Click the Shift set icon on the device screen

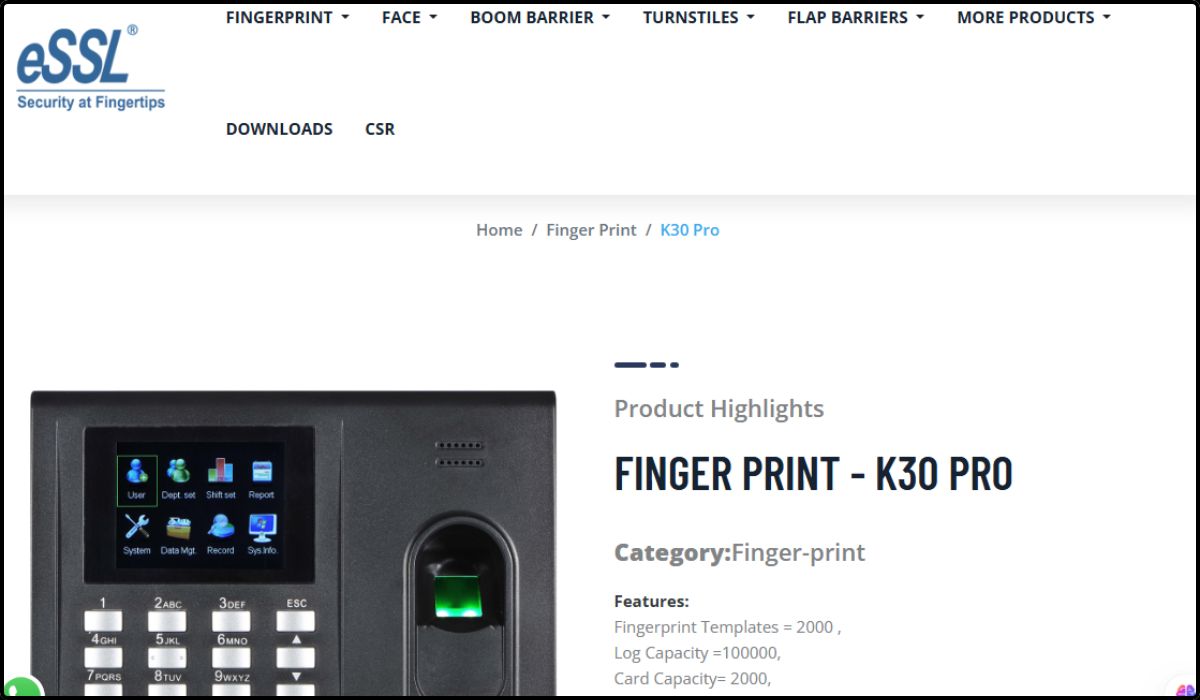221,480
